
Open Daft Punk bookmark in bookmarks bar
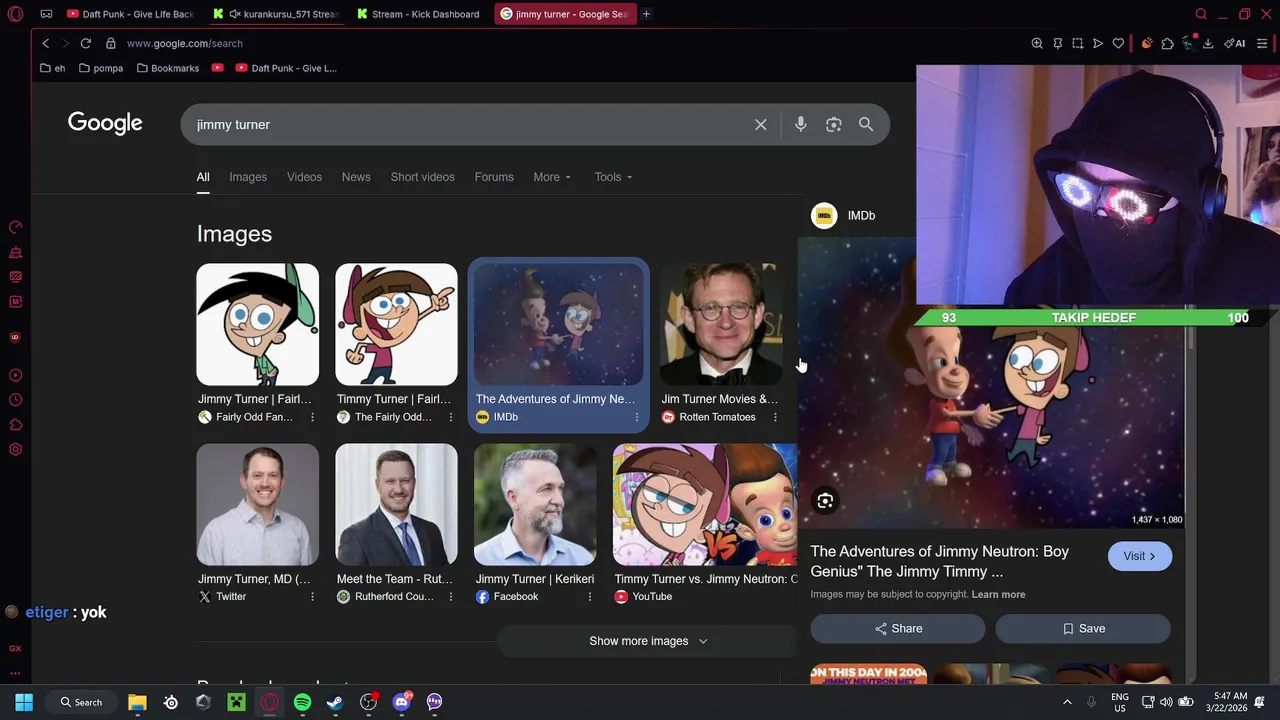pos(286,68)
